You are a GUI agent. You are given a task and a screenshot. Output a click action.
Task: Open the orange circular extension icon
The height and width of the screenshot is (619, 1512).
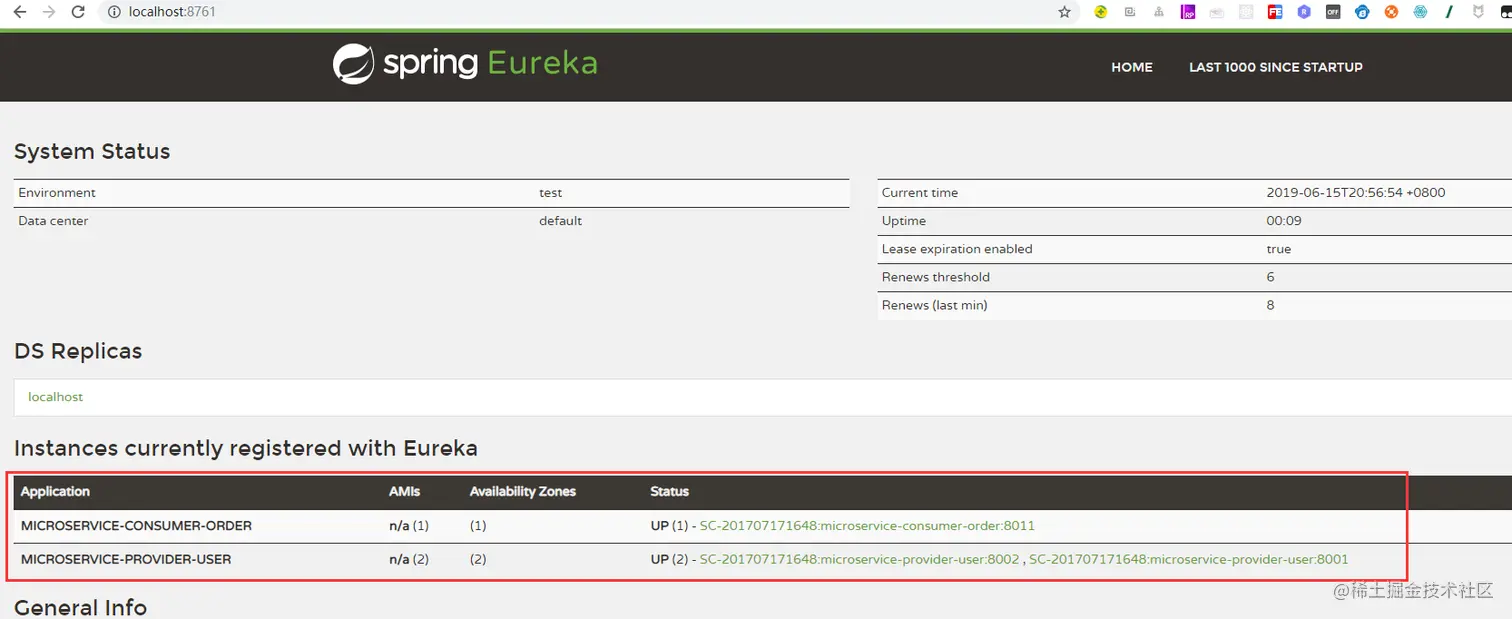(1391, 12)
